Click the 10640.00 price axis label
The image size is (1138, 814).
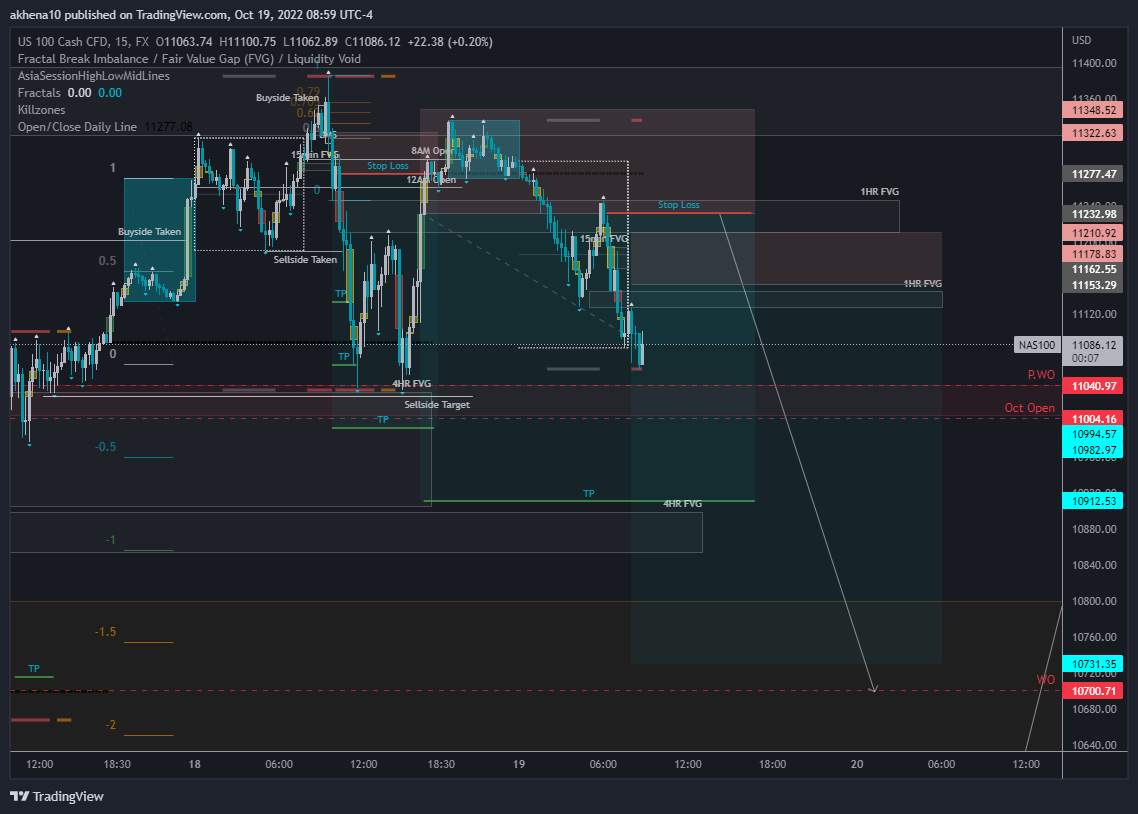coord(1094,745)
